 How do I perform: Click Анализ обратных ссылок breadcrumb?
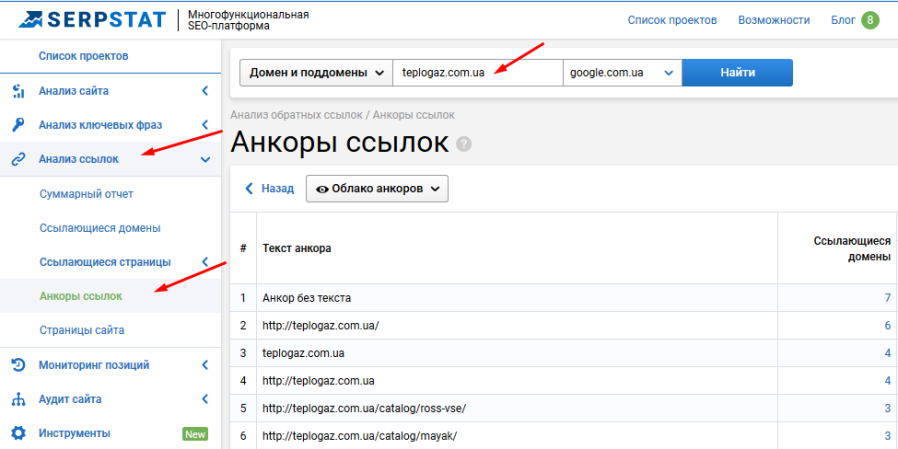pos(297,115)
